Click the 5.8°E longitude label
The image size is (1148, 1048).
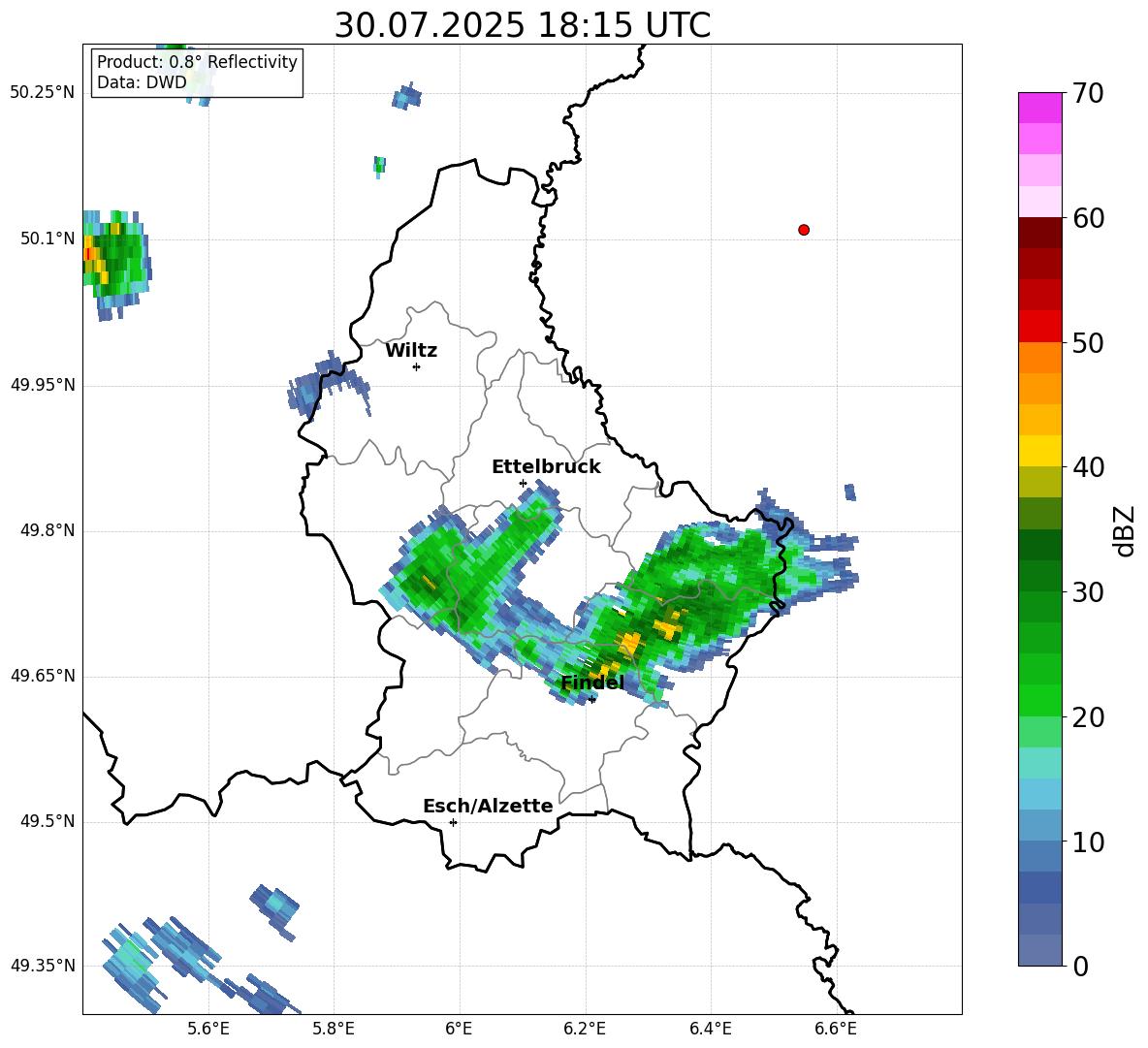(334, 1029)
